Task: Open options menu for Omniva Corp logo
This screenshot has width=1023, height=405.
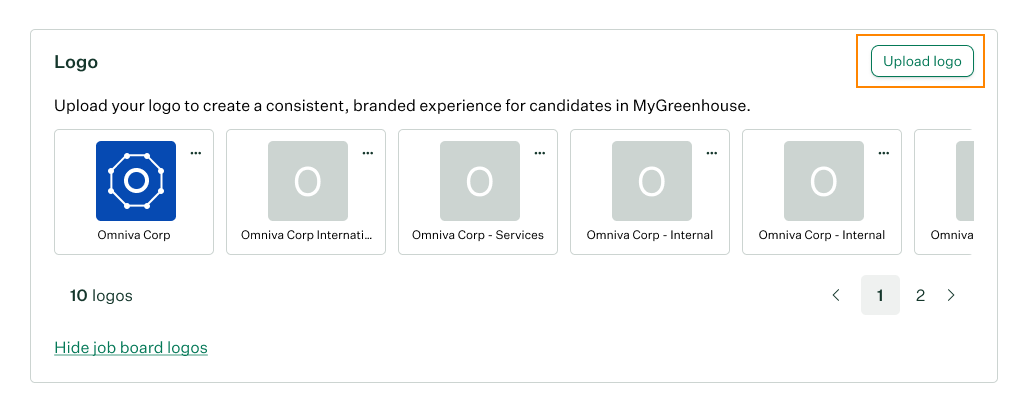Action: pos(196,153)
